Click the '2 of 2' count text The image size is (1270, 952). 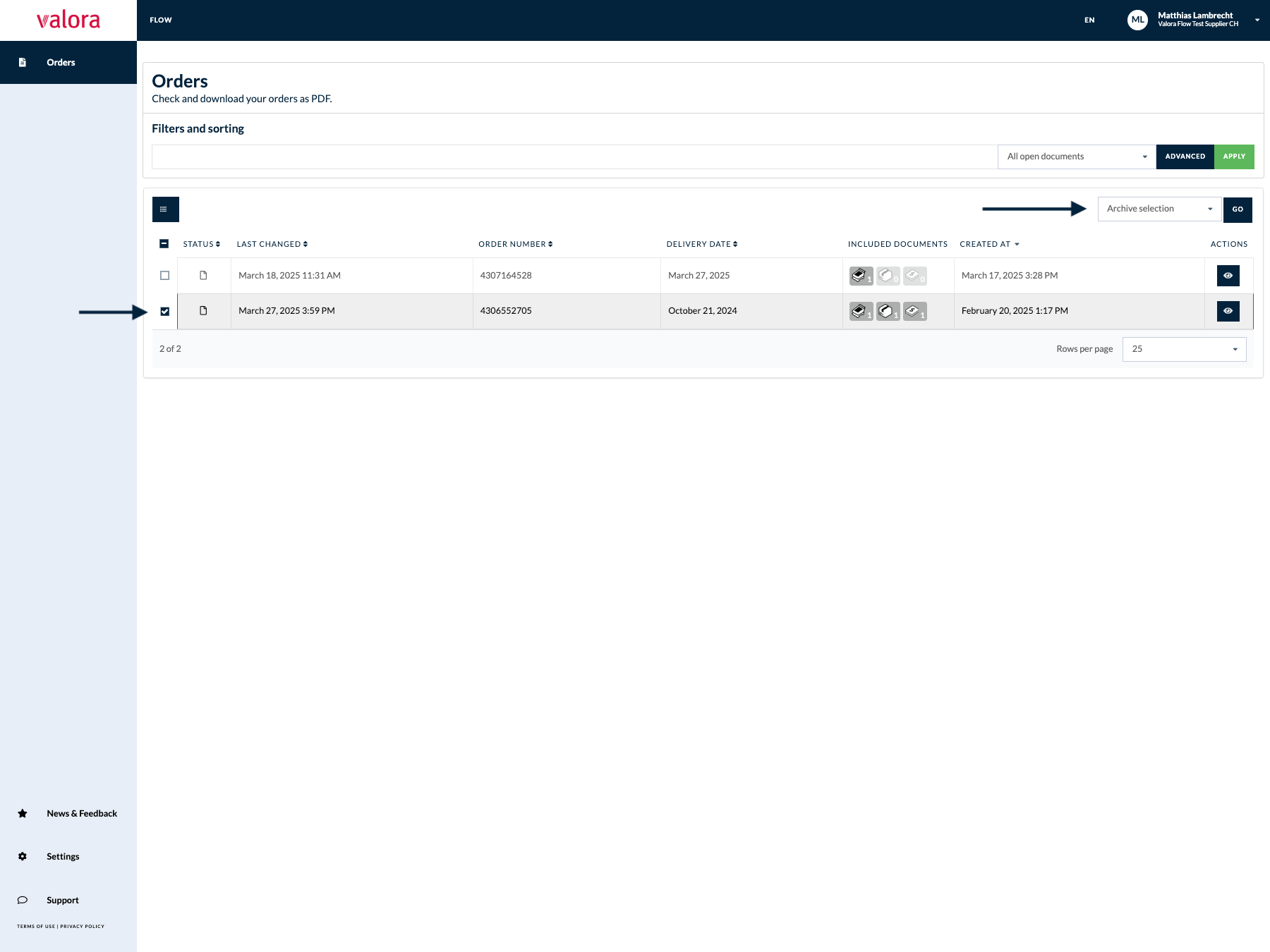170,349
